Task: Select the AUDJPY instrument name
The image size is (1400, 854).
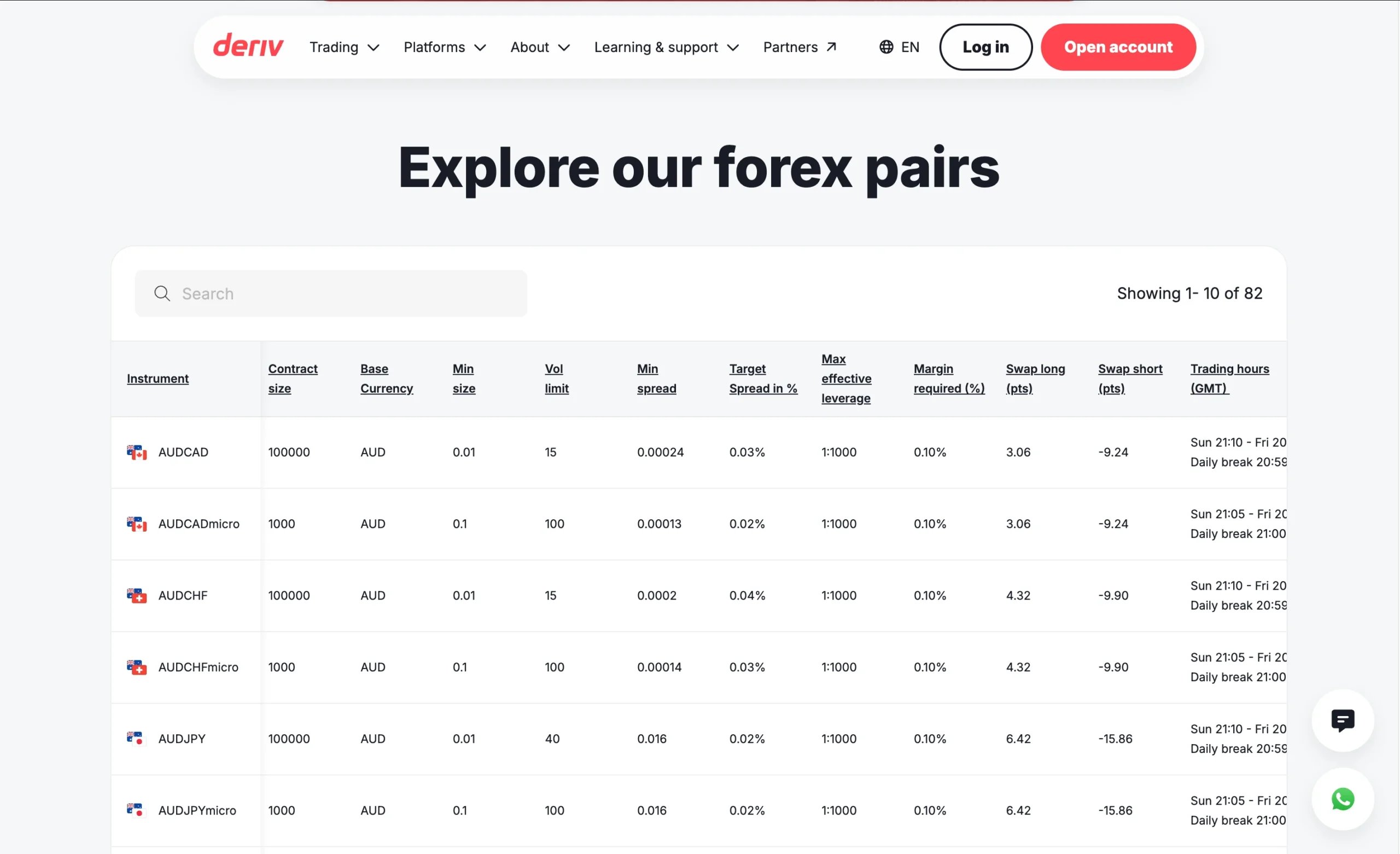Action: pyautogui.click(x=182, y=739)
